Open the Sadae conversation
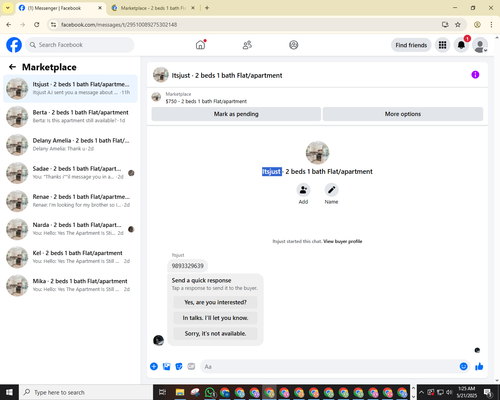Image resolution: width=500 pixels, height=400 pixels. [70, 173]
